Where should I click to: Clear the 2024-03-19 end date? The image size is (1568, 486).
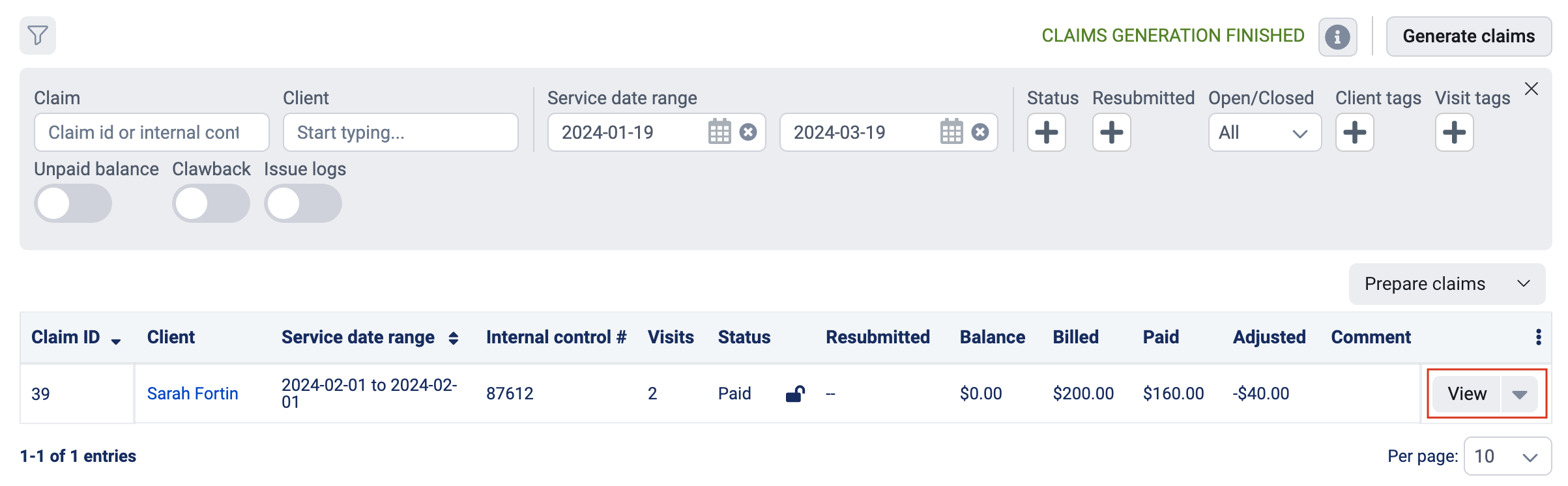tap(980, 132)
